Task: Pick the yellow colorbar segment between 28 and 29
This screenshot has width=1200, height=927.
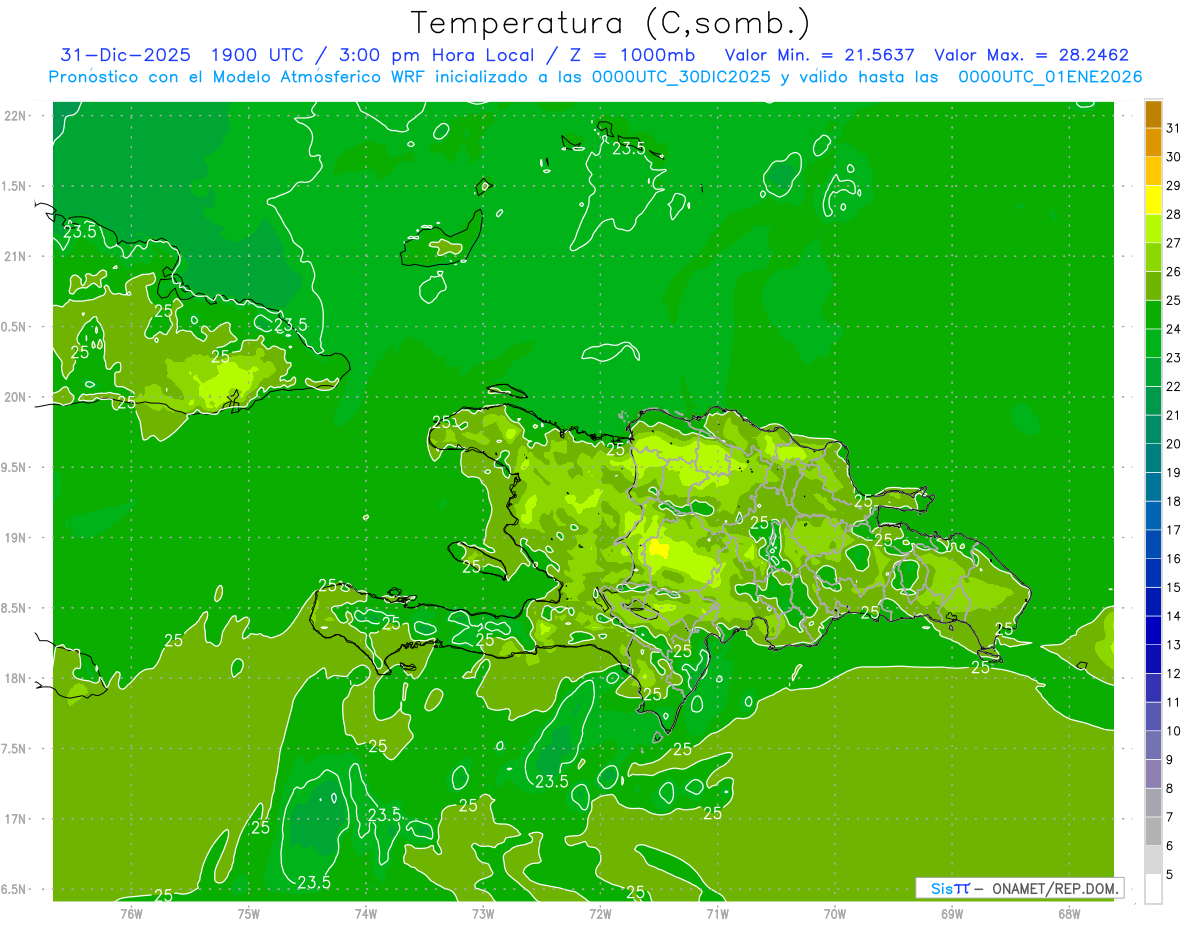Action: coord(1153,200)
